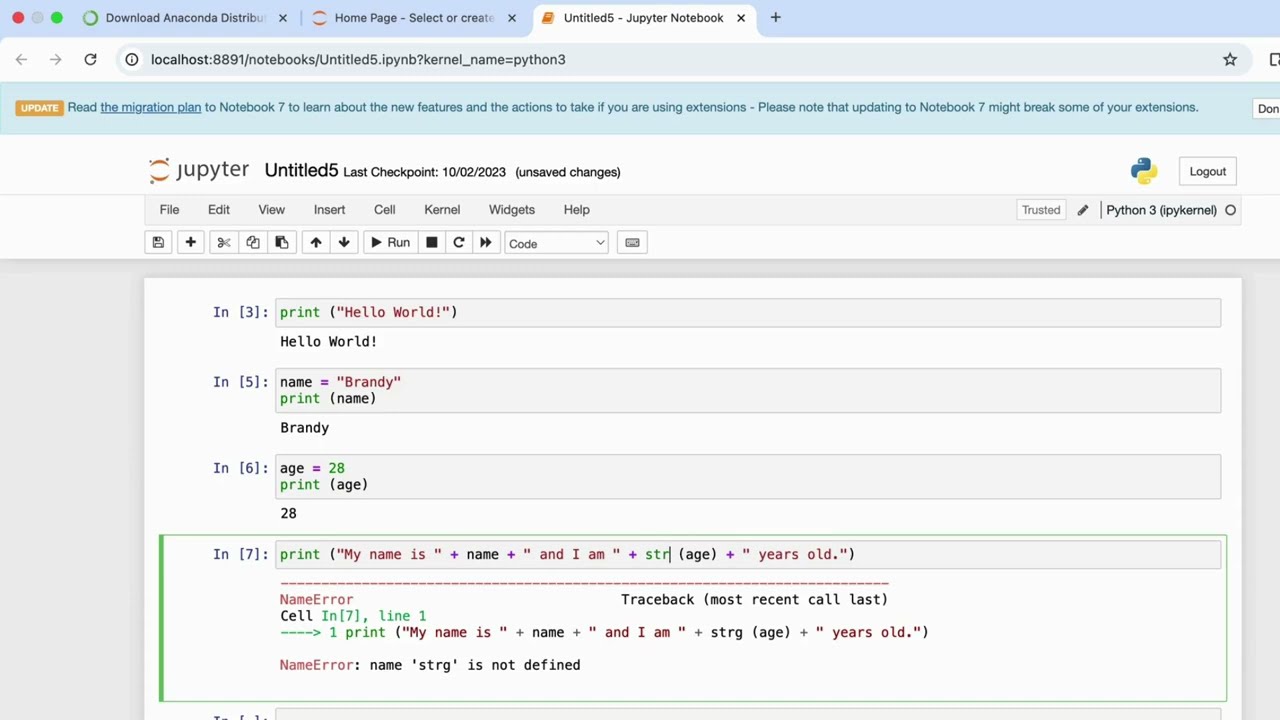Restart kernel and run all icon
Image resolution: width=1280 pixels, height=720 pixels.
pos(486,242)
